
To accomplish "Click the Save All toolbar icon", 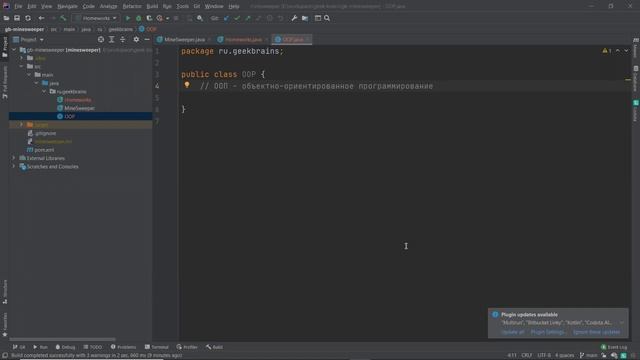I will click(17, 18).
